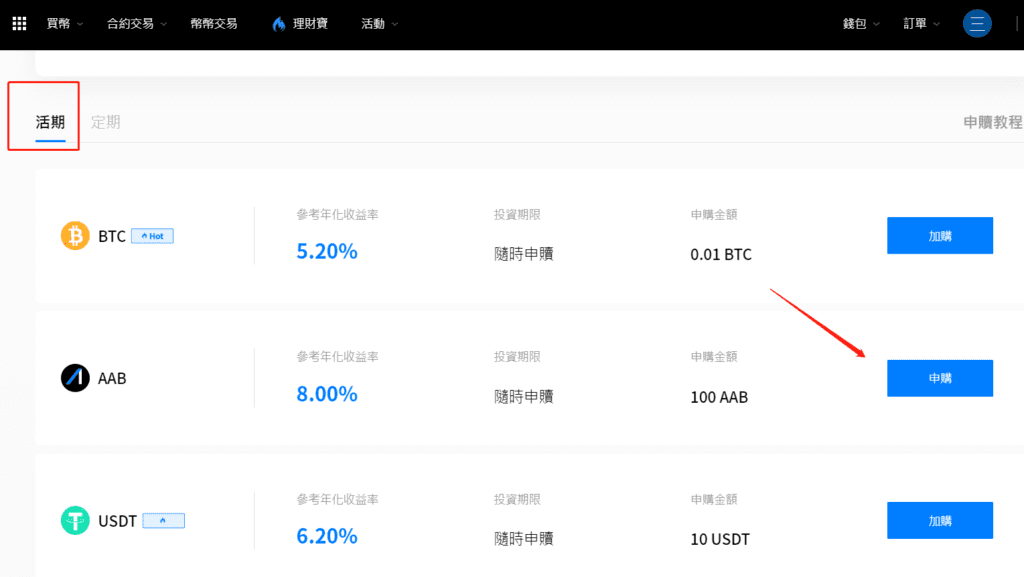Click the 100 AAB subscription amount
Screen dimensions: 1024x577
pos(719,397)
